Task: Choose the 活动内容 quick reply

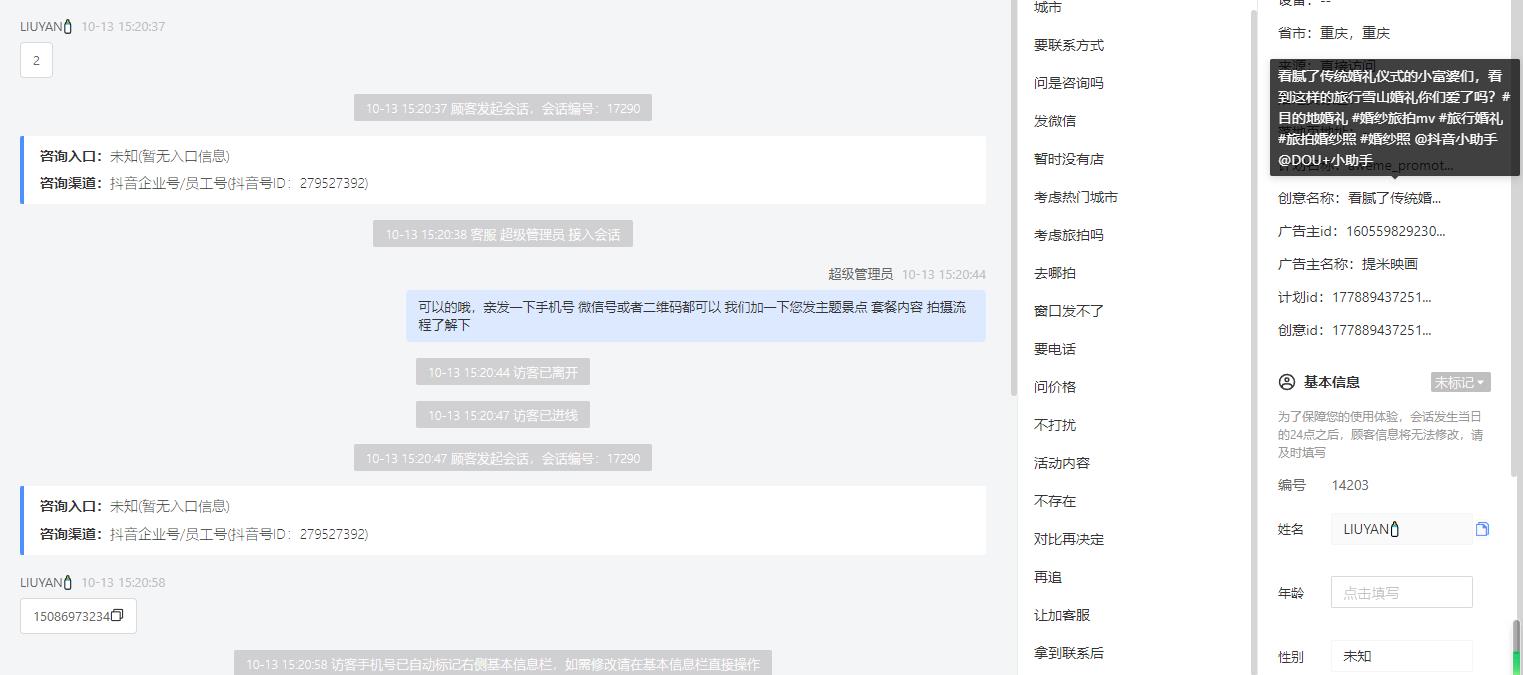Action: 1062,463
